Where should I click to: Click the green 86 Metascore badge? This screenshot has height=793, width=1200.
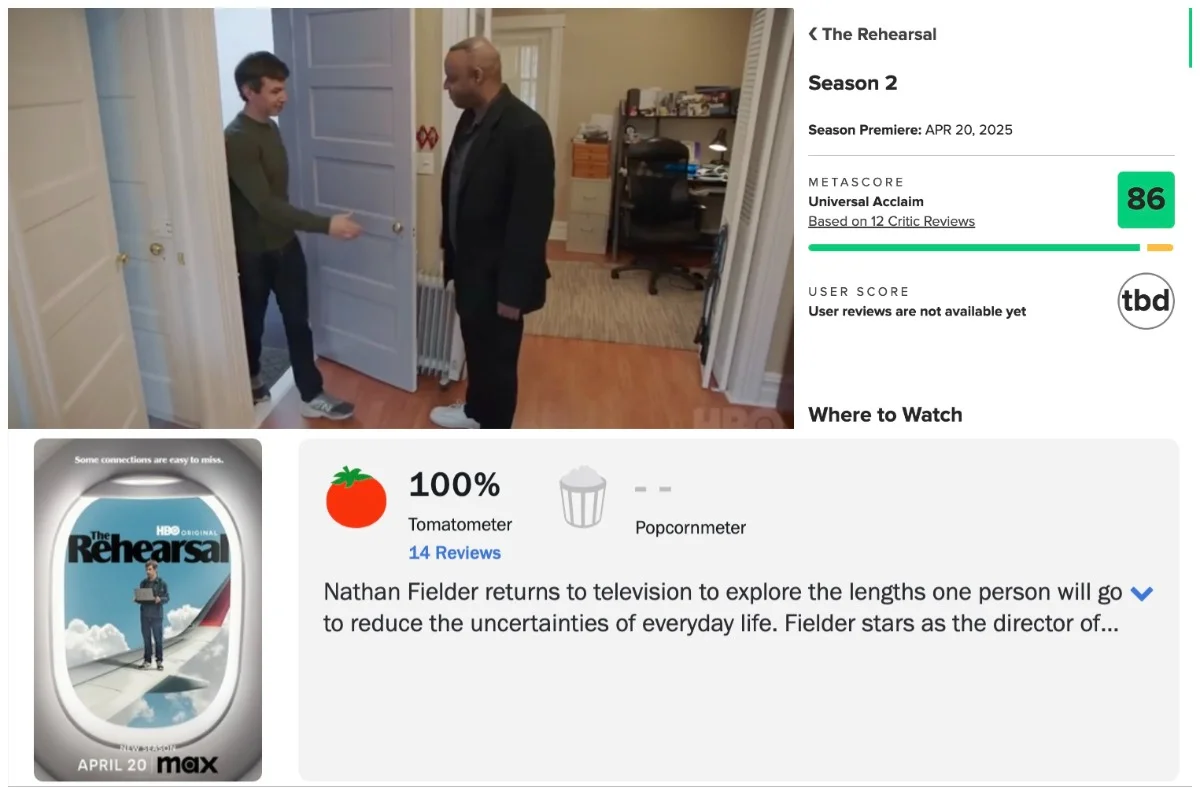(x=1146, y=199)
